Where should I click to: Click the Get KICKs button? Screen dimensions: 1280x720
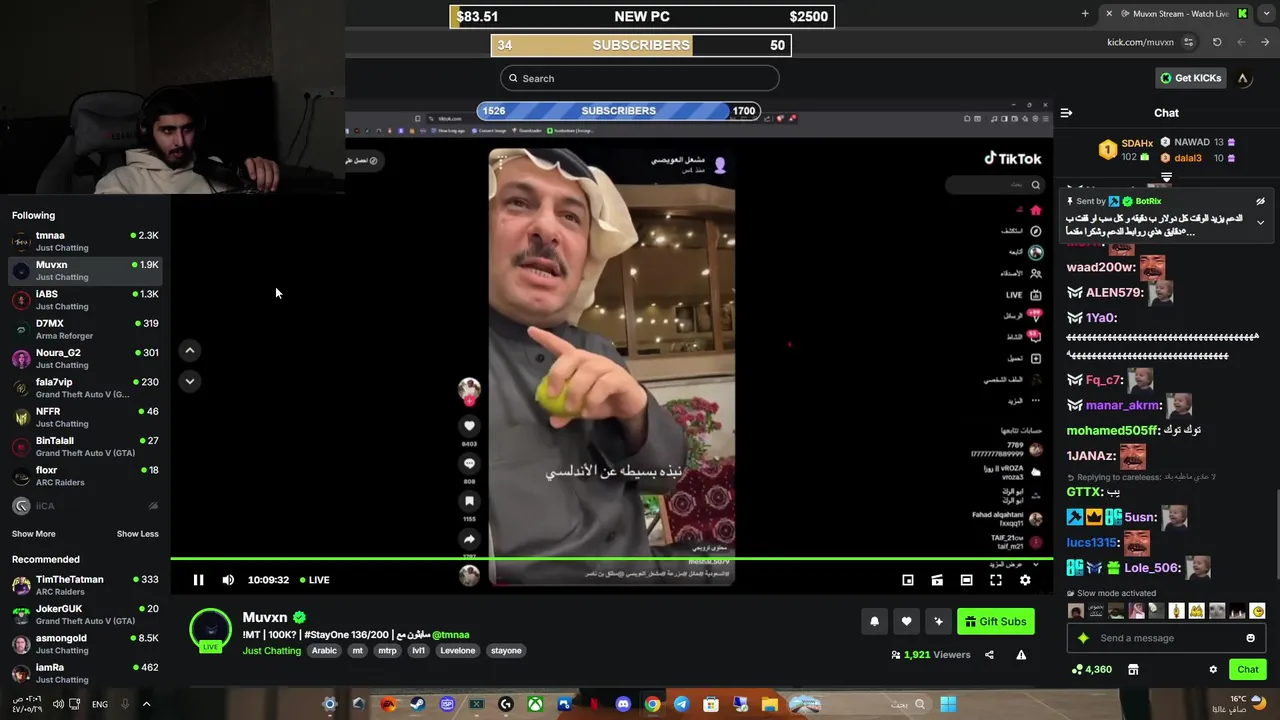[1190, 78]
